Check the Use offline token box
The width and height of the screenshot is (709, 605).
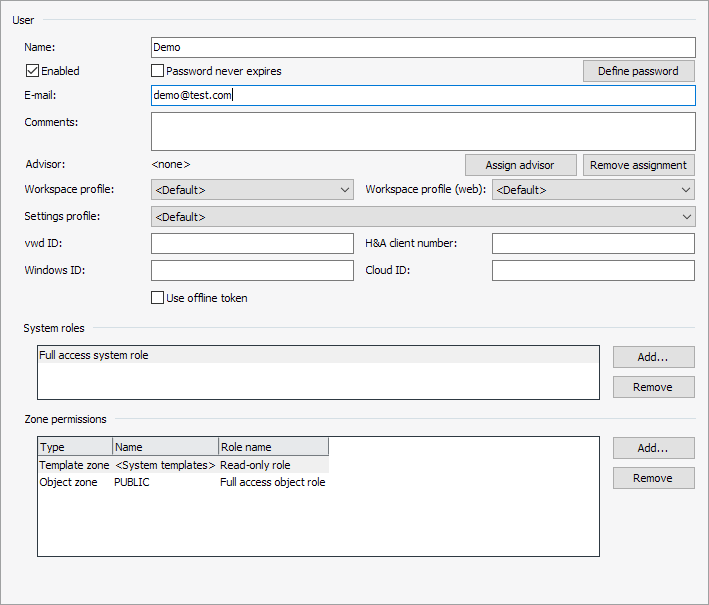[158, 298]
